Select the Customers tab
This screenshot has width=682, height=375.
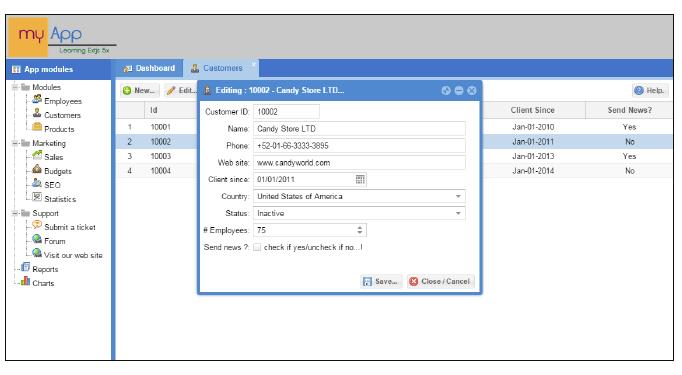pyautogui.click(x=221, y=68)
